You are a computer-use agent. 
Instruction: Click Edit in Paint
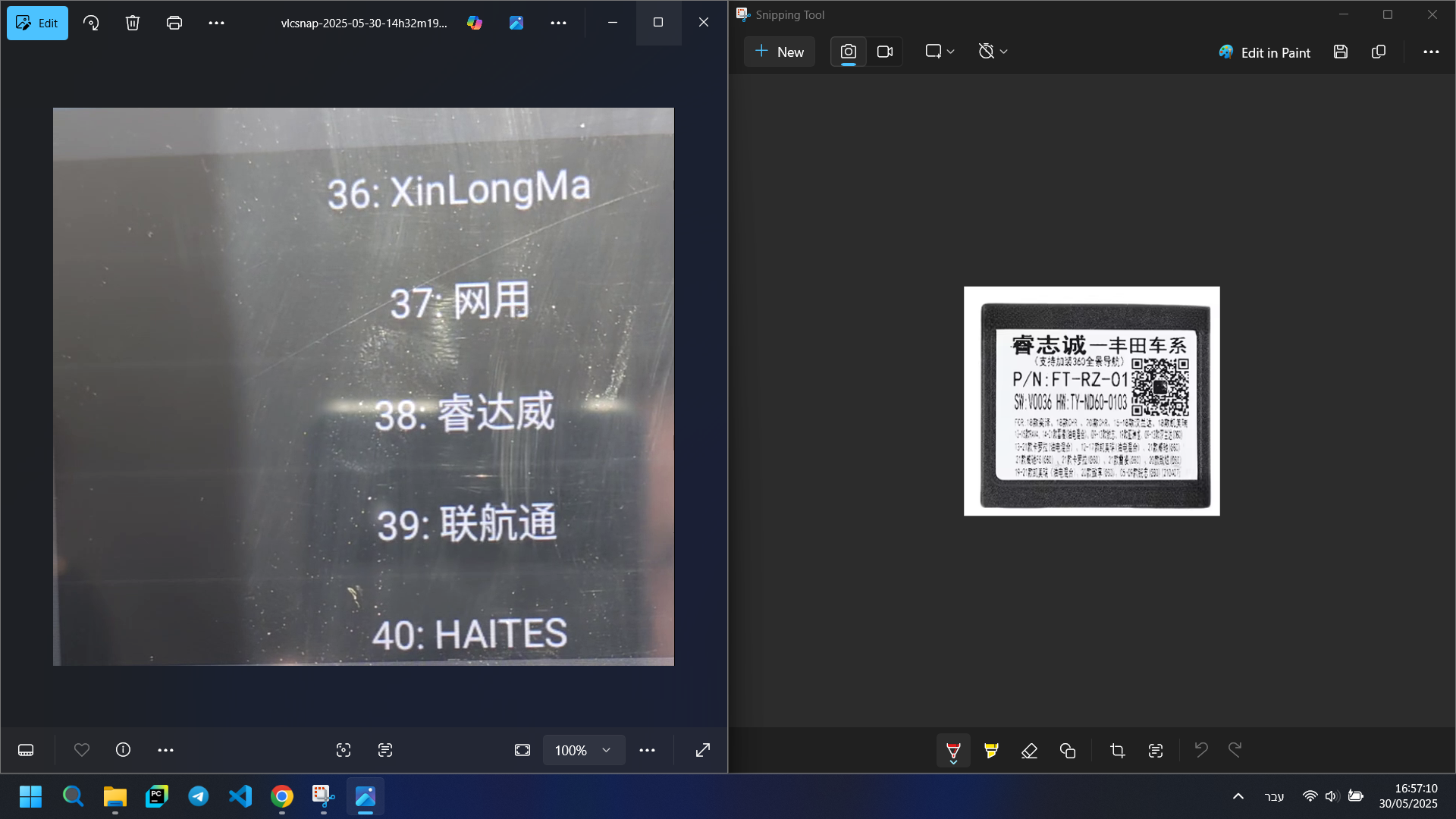tap(1265, 52)
